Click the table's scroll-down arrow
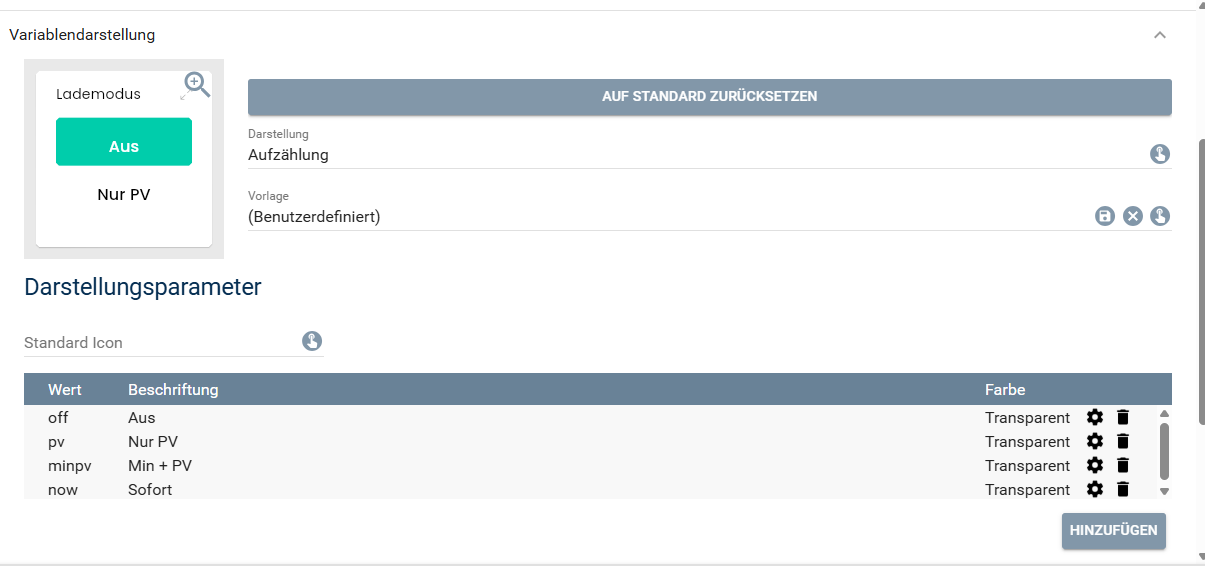1205x577 pixels. [x=1164, y=491]
